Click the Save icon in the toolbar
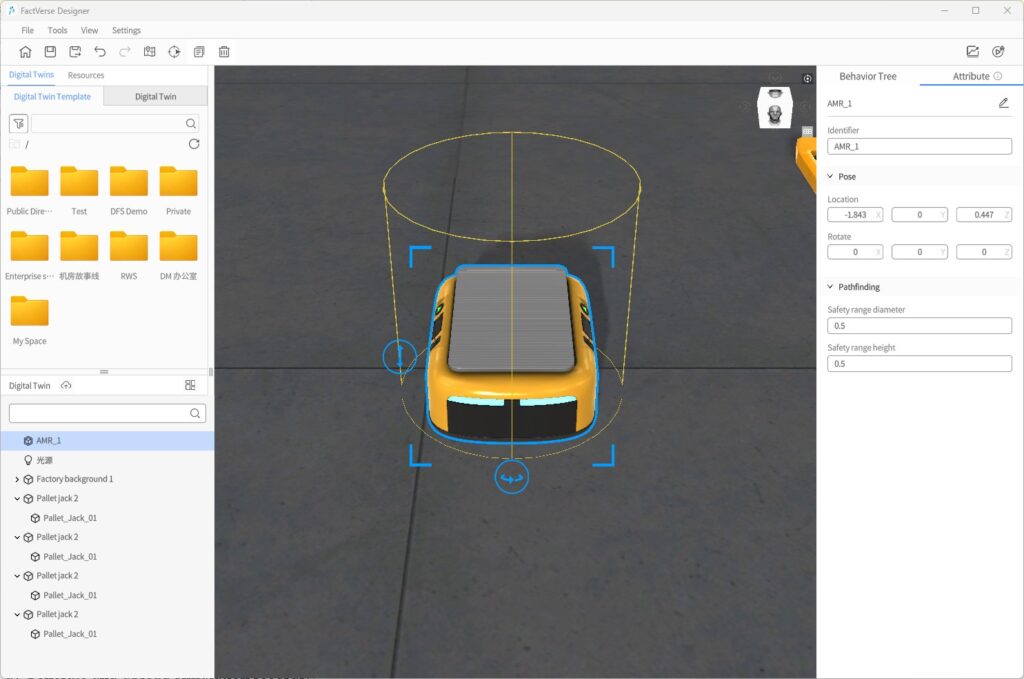 (50, 52)
